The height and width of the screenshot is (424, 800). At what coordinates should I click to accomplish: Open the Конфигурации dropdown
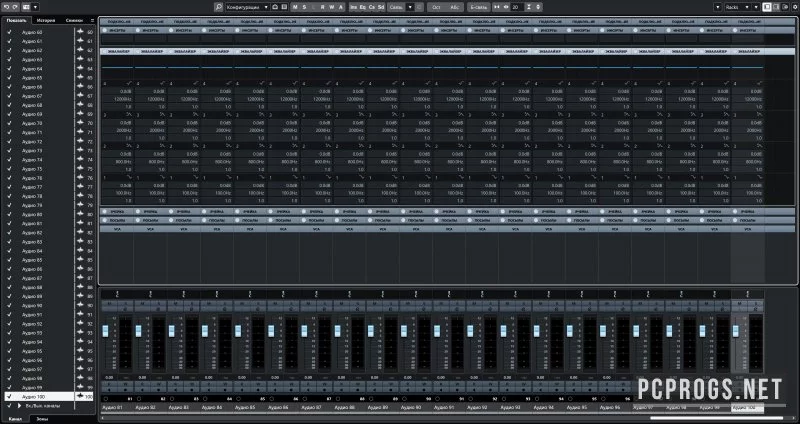coord(247,7)
